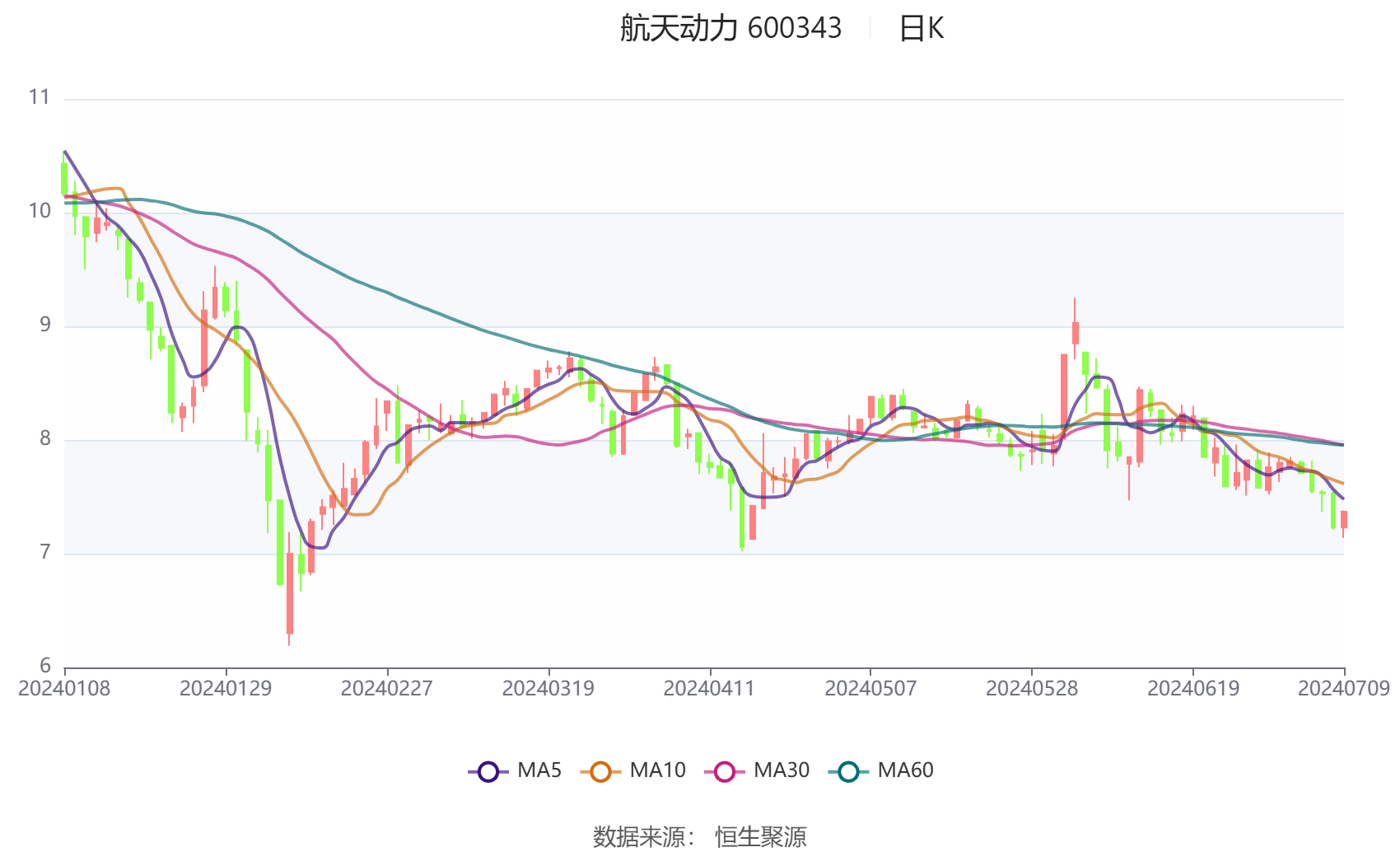Toggle the MA60 legend series
Image resolution: width=1400 pixels, height=852 pixels.
pos(880,771)
